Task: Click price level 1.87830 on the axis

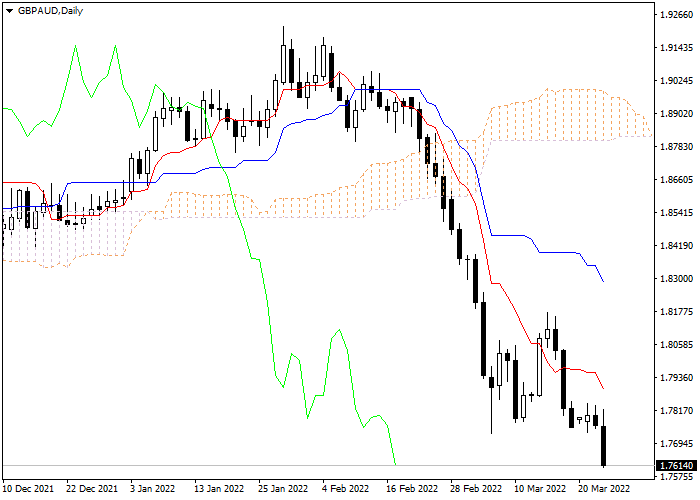Action: pyautogui.click(x=677, y=147)
